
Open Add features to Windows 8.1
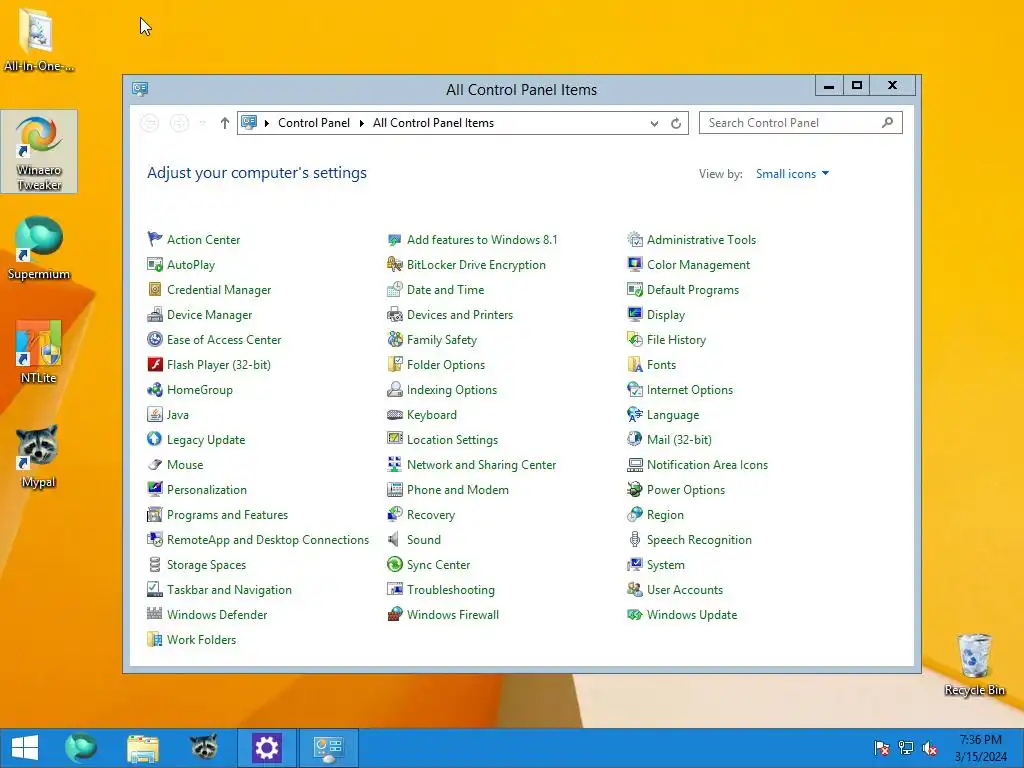(x=482, y=240)
